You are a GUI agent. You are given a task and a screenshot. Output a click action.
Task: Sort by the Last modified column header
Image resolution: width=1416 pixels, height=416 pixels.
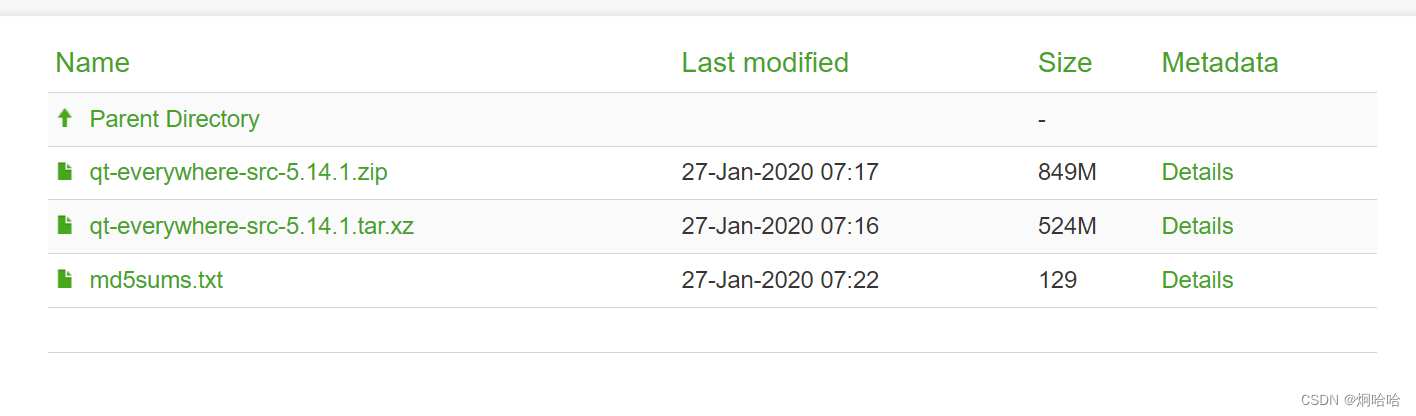(x=765, y=63)
